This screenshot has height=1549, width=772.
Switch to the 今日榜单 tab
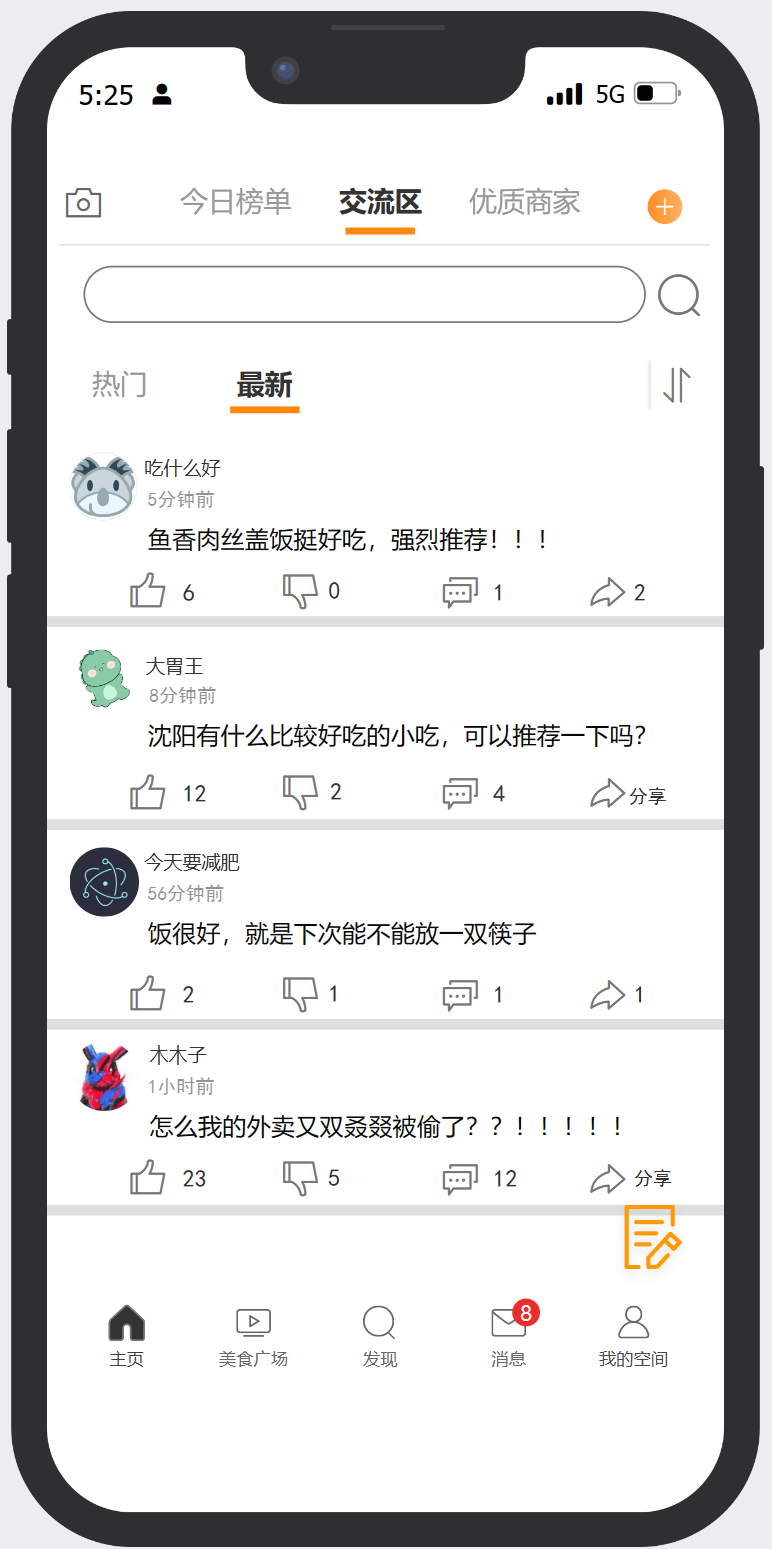click(x=235, y=202)
